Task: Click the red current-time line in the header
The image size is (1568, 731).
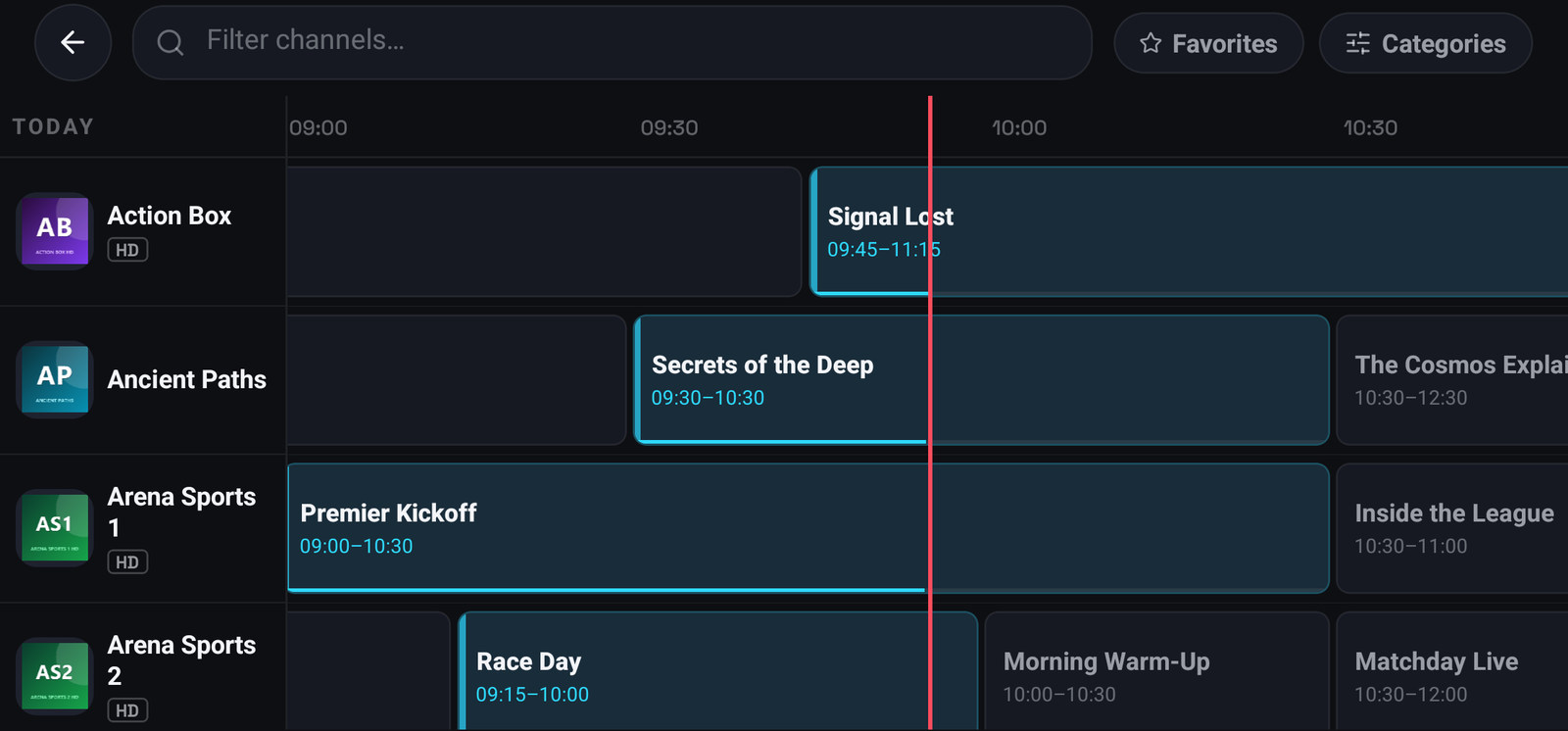Action: point(930,126)
